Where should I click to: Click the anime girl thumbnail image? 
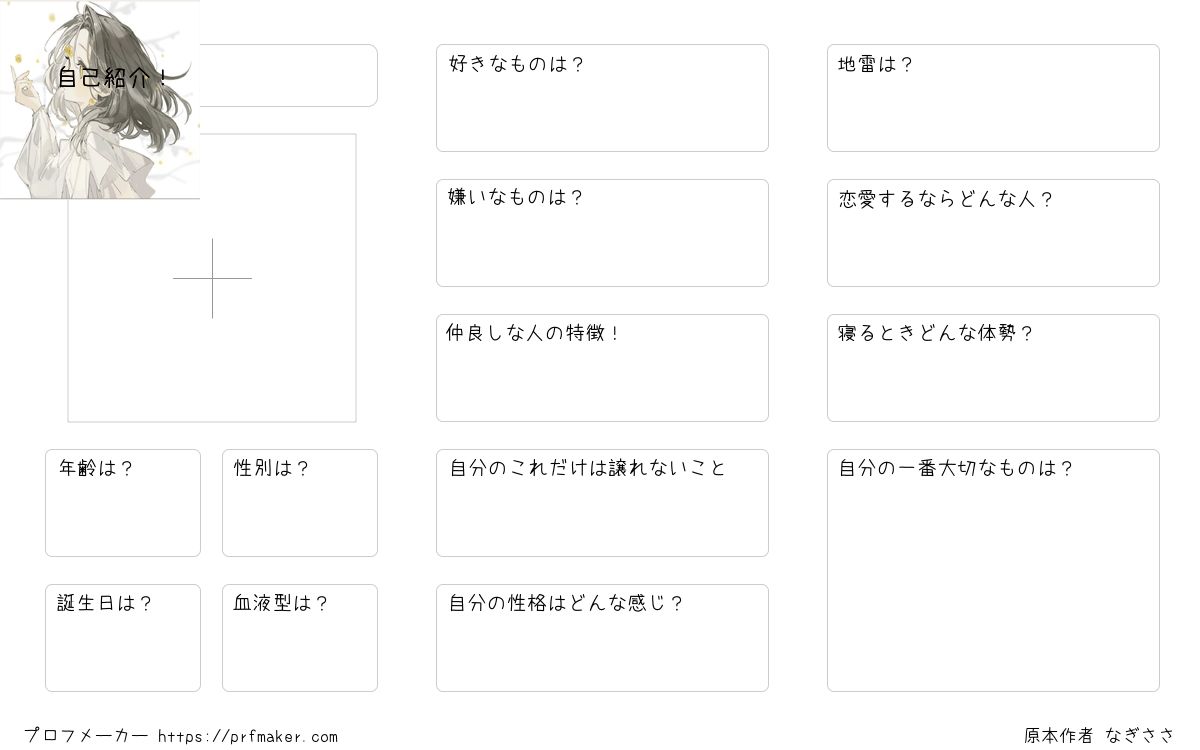[100, 99]
